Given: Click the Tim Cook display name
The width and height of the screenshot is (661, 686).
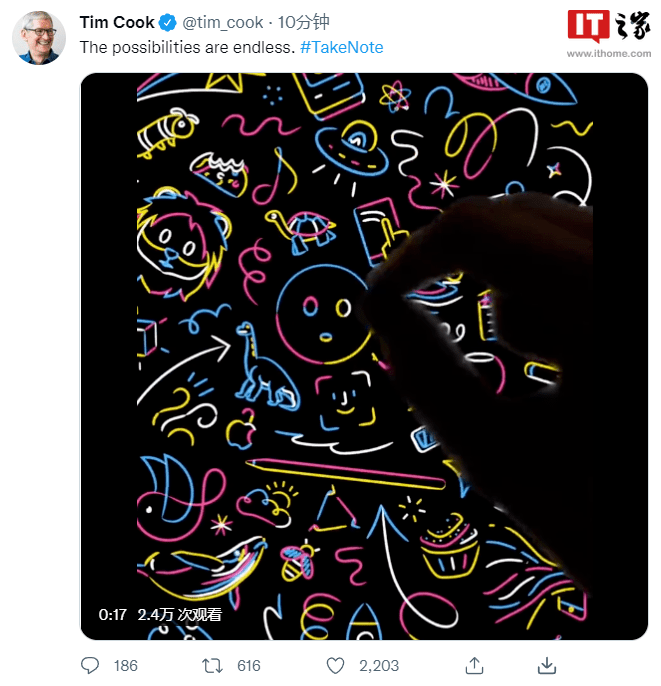Looking at the screenshot, I should coord(117,22).
